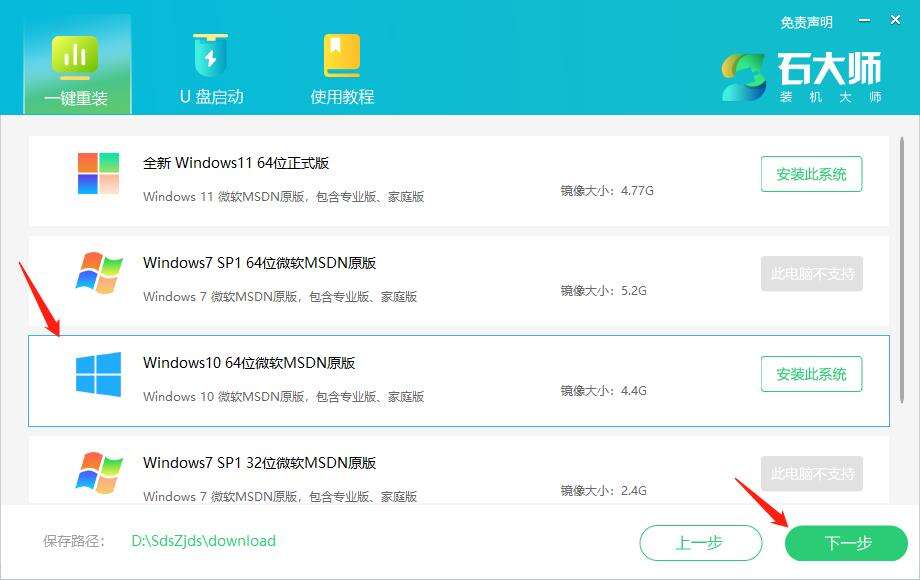Click the yellow 使用教程 book icon

coord(342,56)
